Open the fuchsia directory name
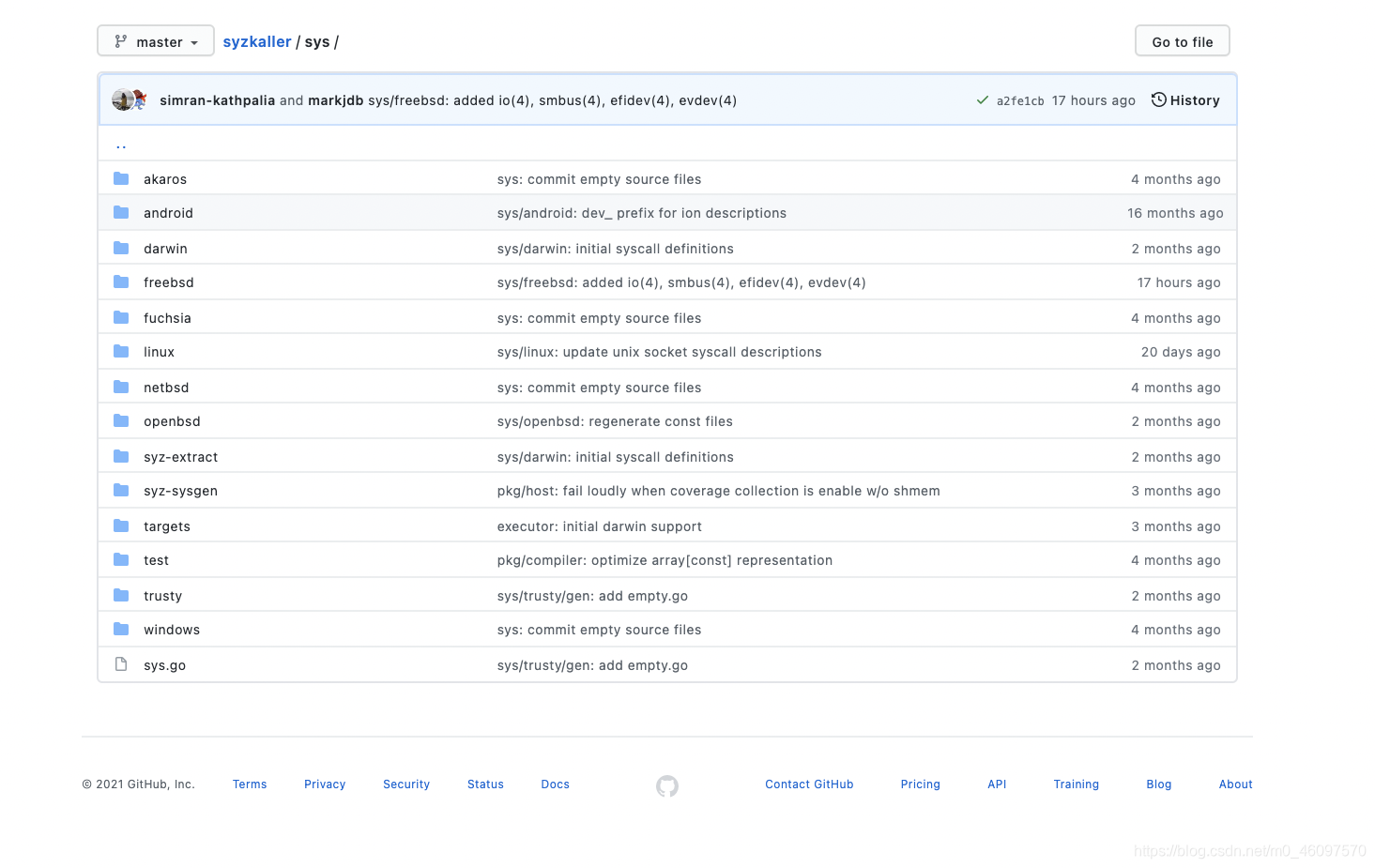Screen dimensions: 1375x868 pos(167,318)
